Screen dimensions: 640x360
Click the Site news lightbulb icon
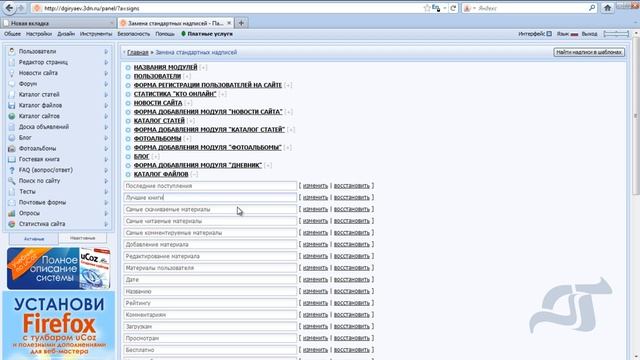pos(12,73)
